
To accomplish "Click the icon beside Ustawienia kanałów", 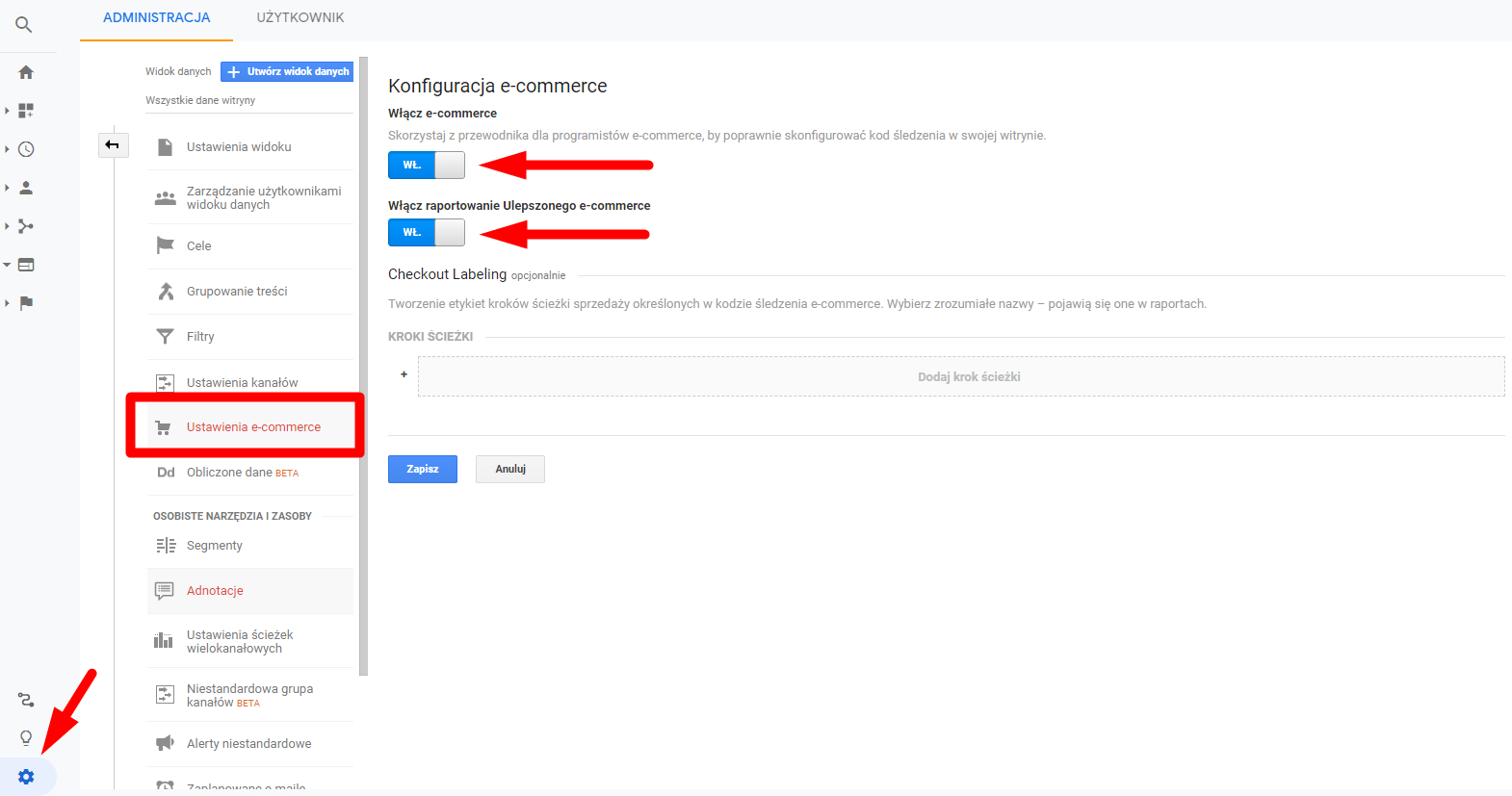I will click(x=166, y=382).
